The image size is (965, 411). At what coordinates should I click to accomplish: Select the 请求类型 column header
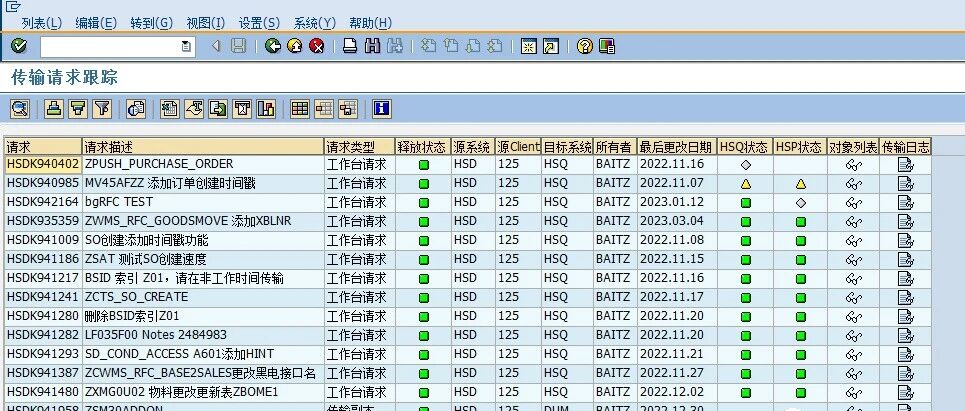pyautogui.click(x=359, y=147)
